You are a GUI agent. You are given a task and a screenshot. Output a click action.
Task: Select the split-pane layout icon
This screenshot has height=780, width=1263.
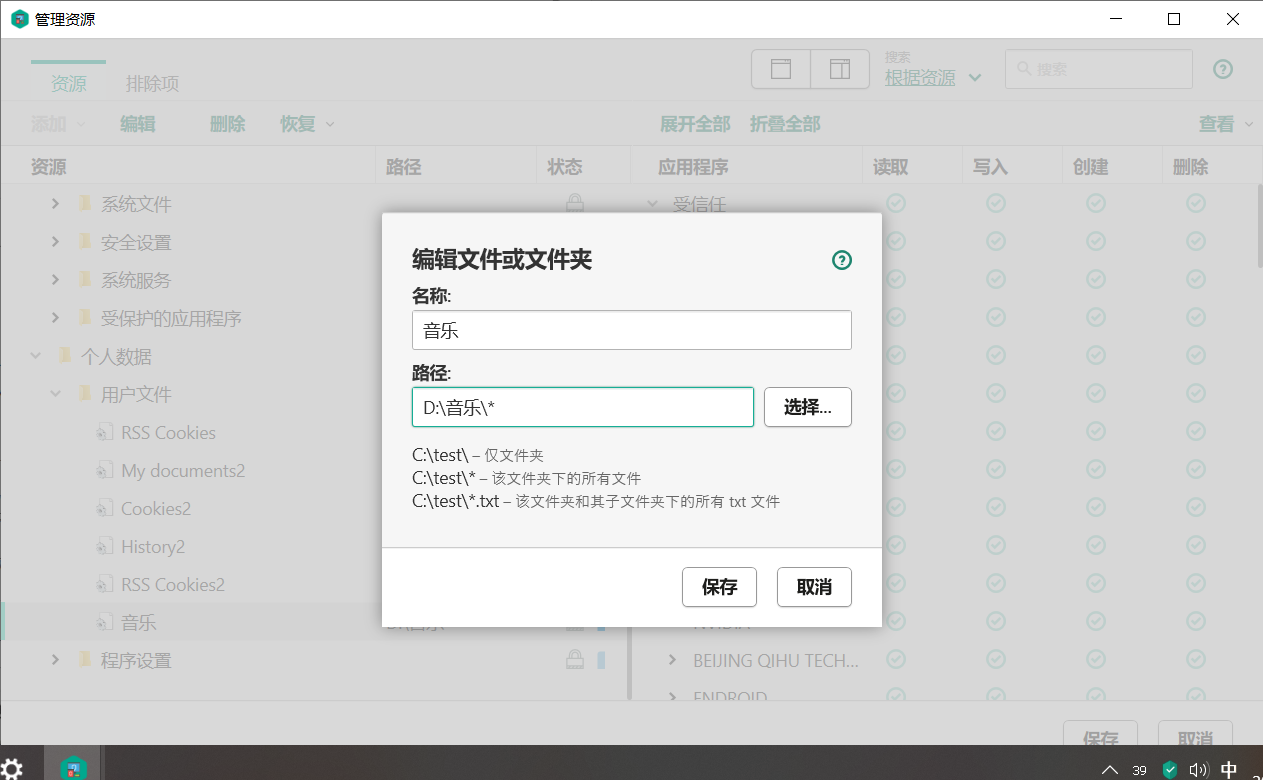point(839,69)
